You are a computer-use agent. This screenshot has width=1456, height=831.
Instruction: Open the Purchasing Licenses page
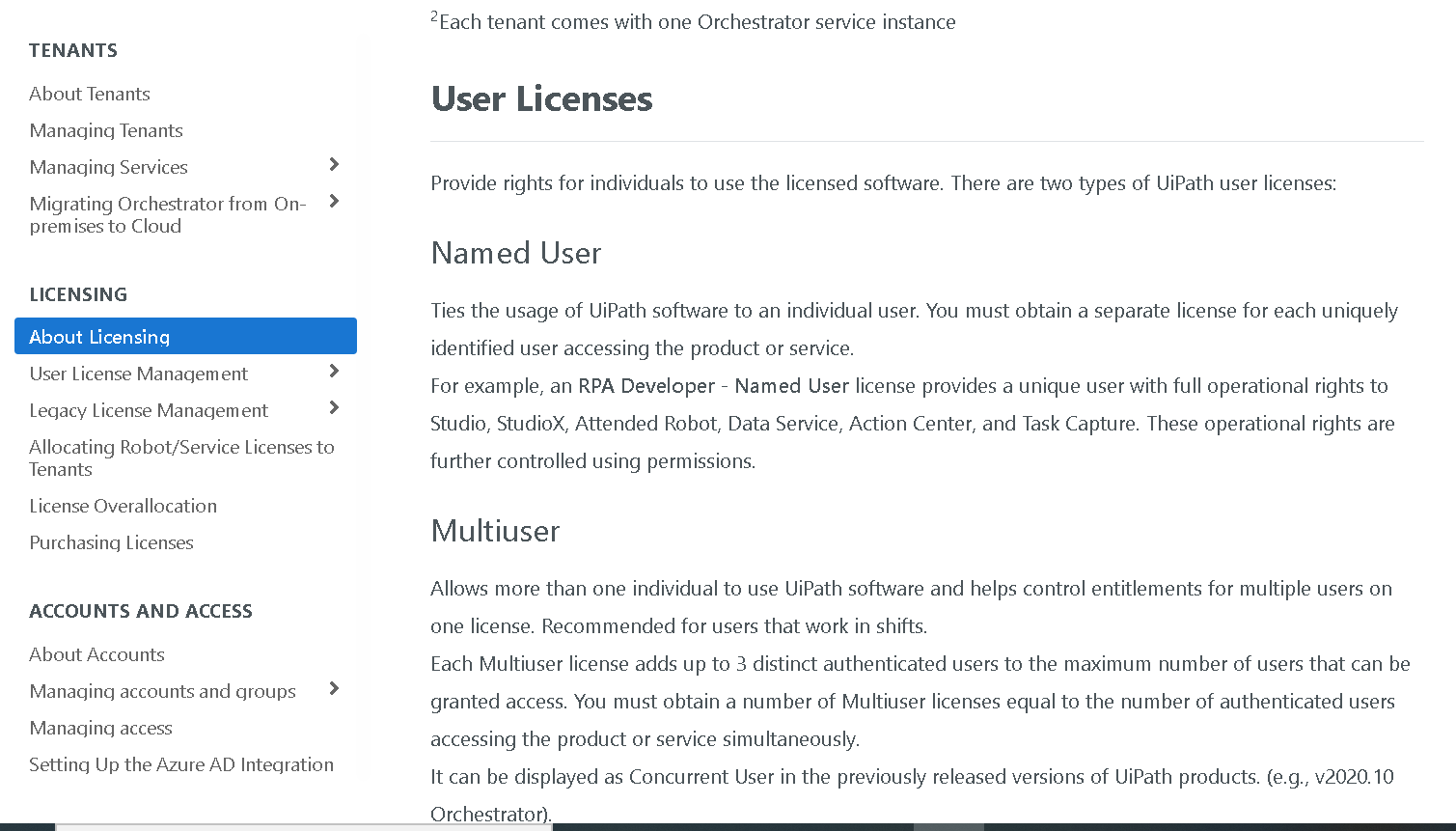coord(112,542)
